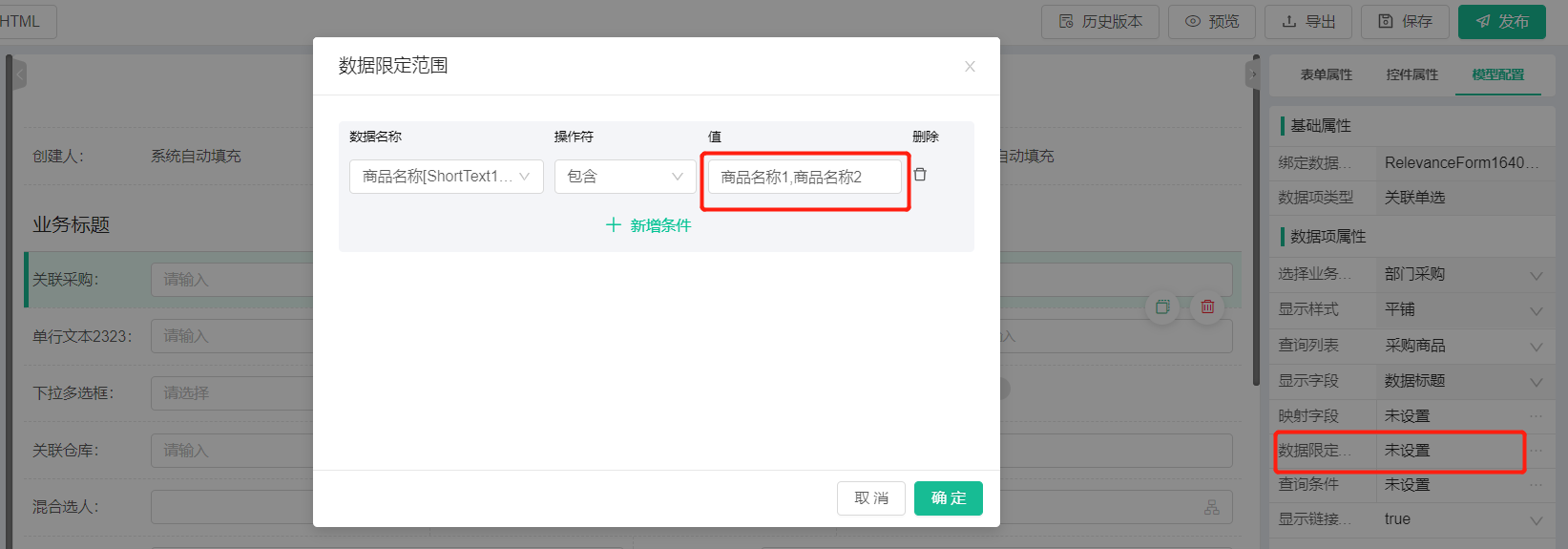Click 查询条件 value 未设置

pyautogui.click(x=1408, y=485)
